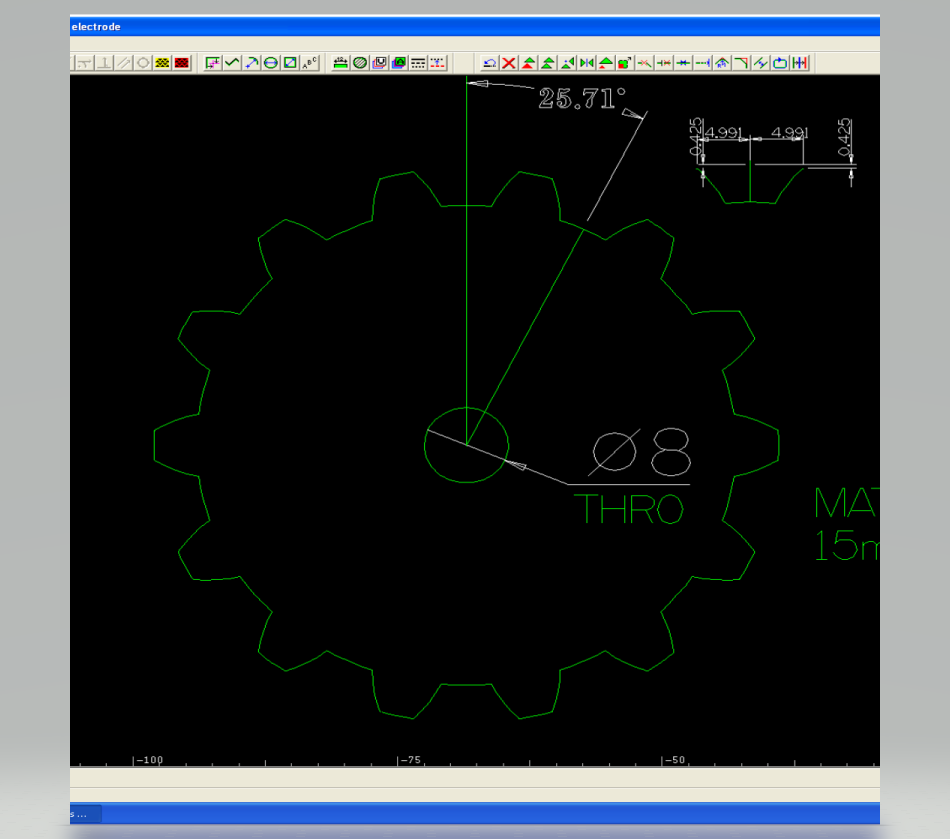950x839 pixels.
Task: Click the green THRO text annotation
Action: (629, 509)
